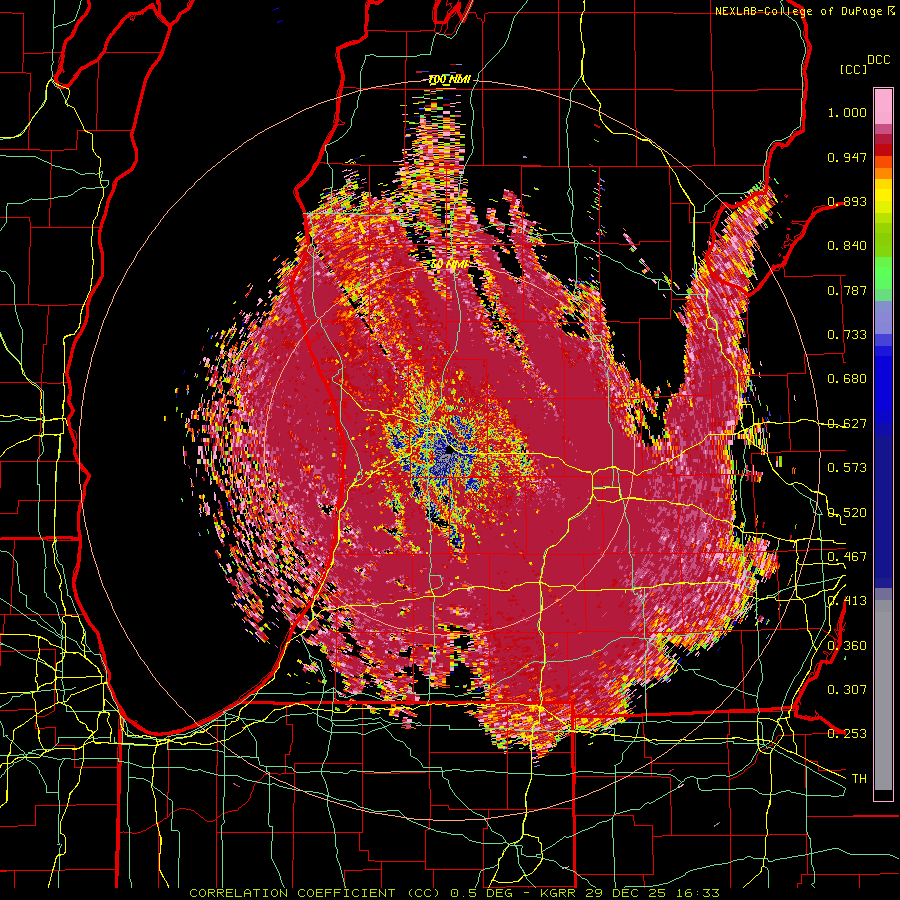Select the 0.947 scale value

click(847, 157)
